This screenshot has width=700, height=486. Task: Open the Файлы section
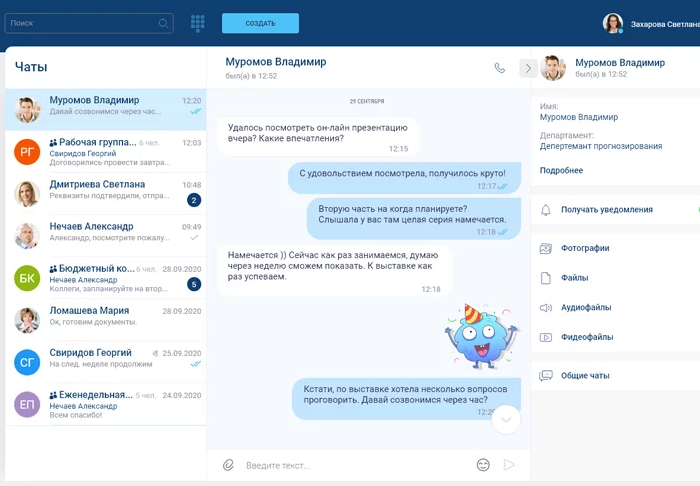574,278
